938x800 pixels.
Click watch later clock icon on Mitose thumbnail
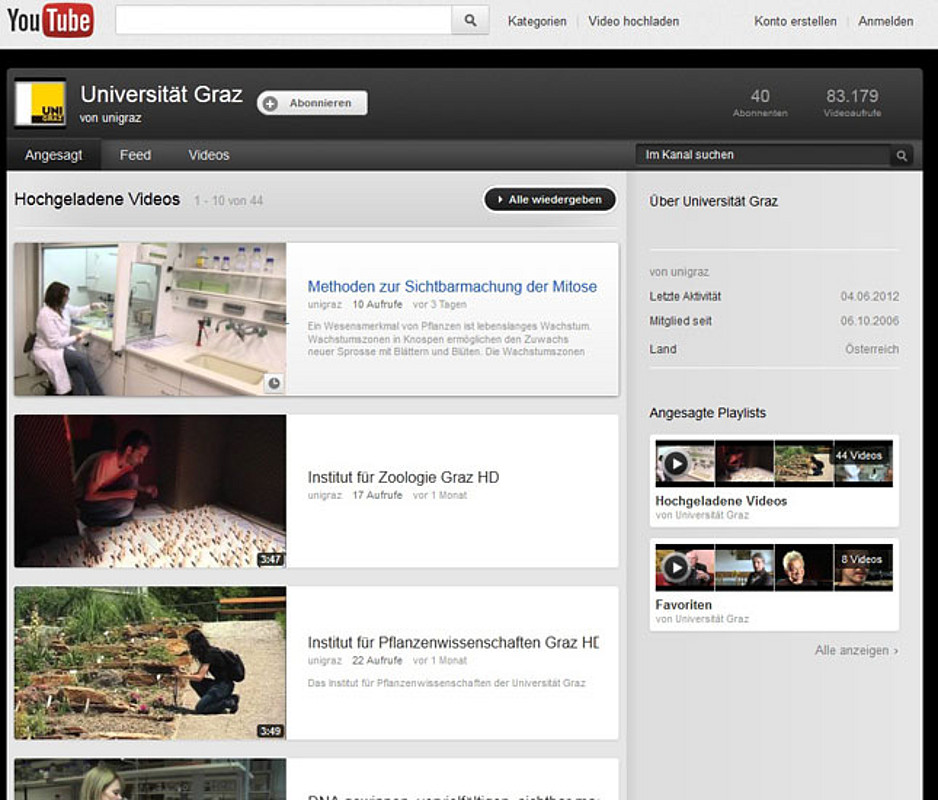(274, 383)
